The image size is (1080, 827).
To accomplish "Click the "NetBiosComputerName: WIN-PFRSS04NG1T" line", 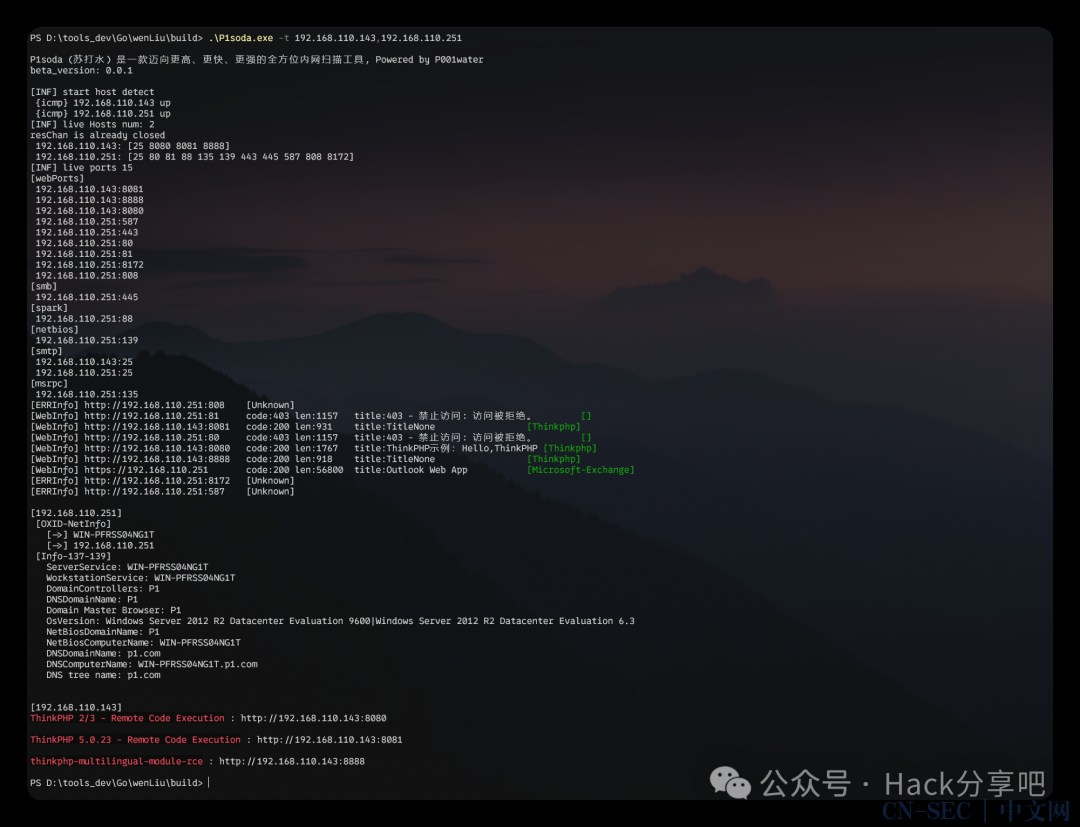I will pyautogui.click(x=143, y=642).
